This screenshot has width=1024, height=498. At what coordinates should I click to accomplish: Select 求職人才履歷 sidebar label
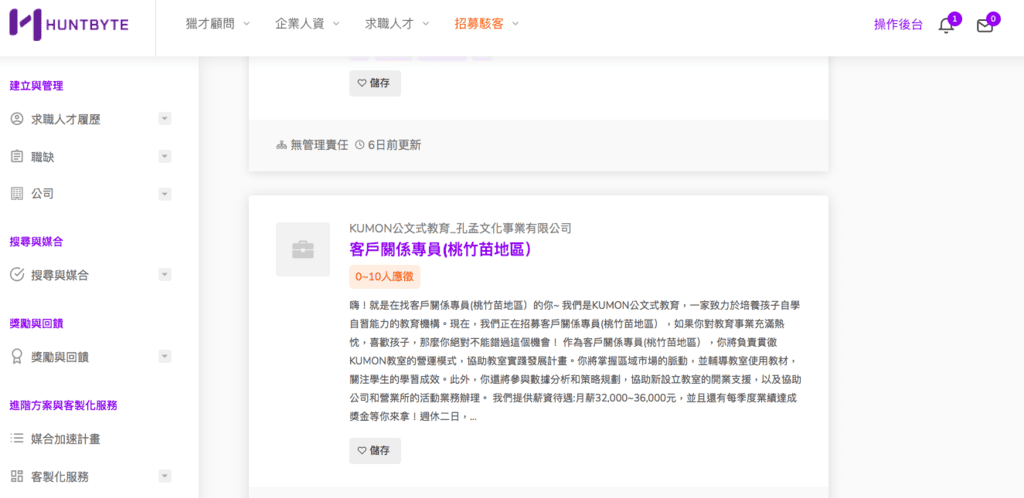click(x=66, y=119)
